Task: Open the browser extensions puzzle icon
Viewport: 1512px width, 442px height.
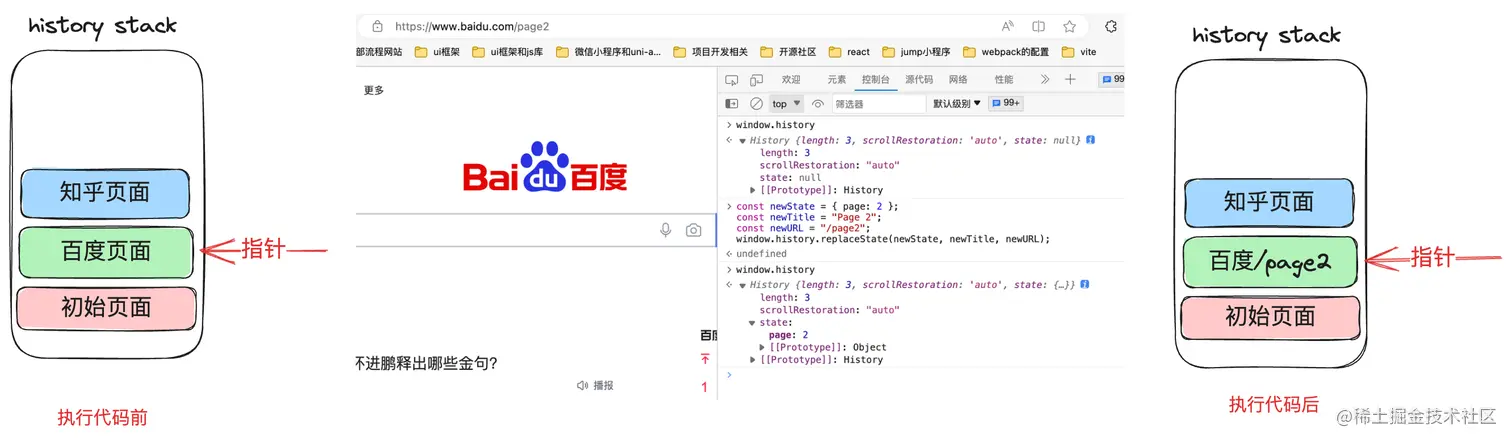Action: tap(1111, 27)
